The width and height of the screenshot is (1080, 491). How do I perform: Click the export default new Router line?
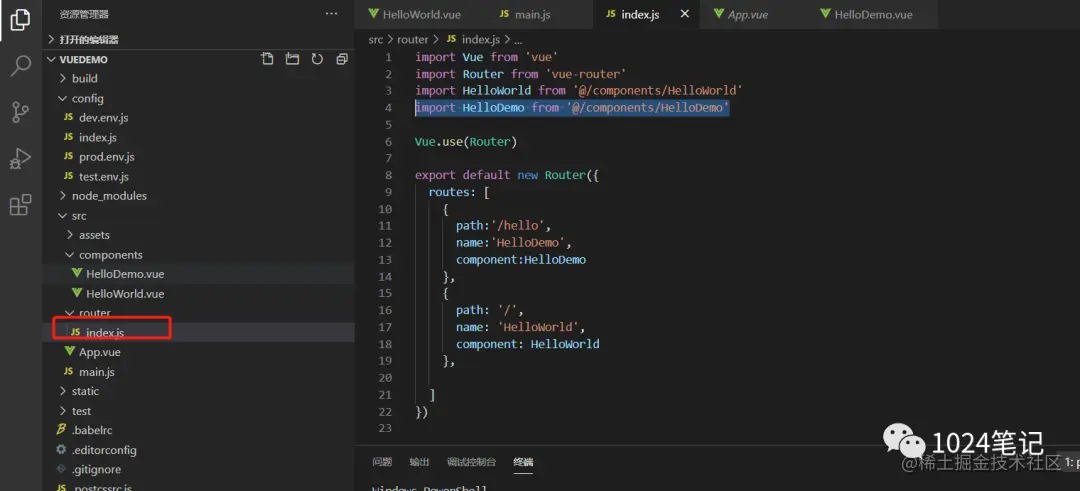click(x=507, y=176)
